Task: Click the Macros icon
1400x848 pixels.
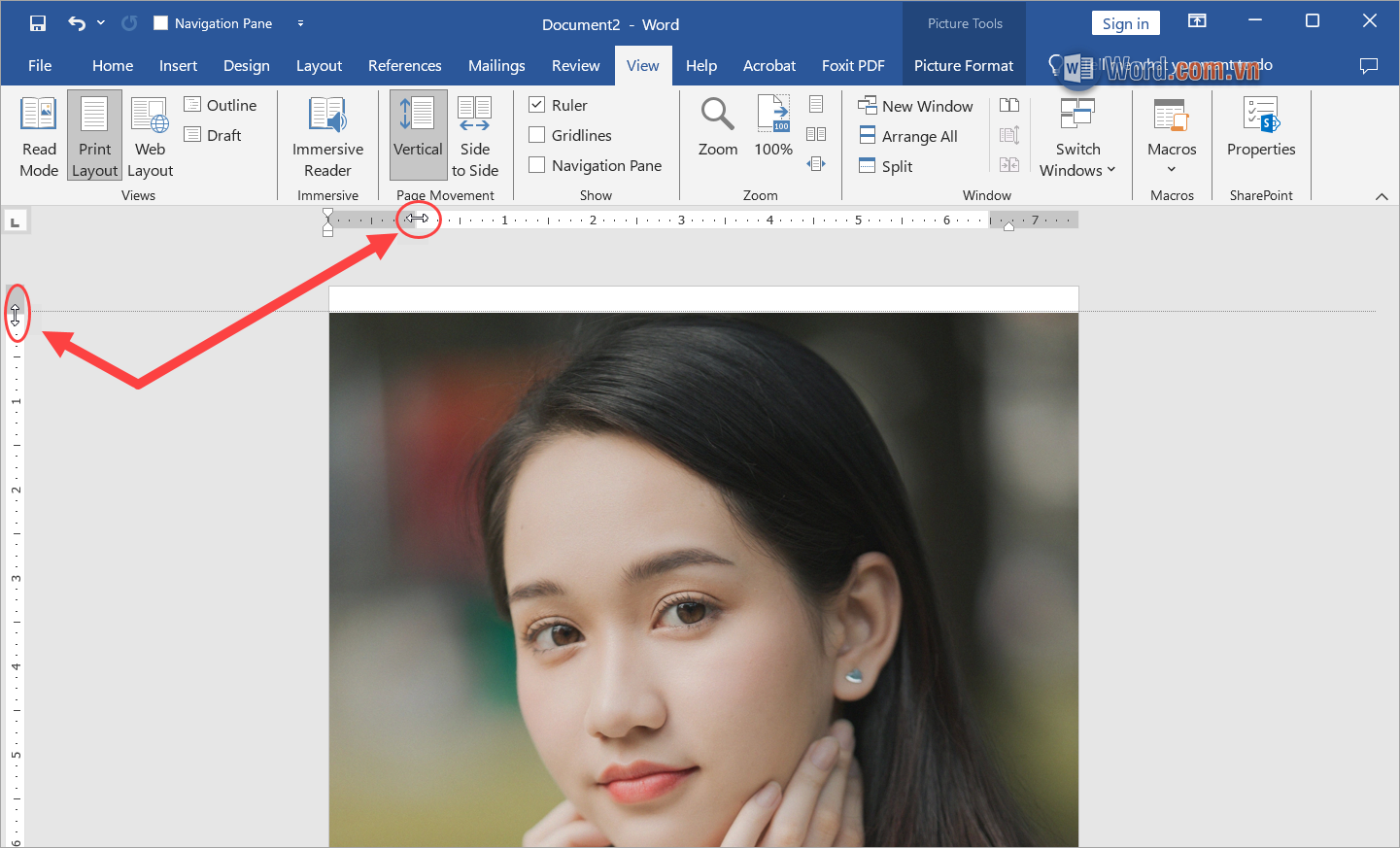Action: (1172, 115)
